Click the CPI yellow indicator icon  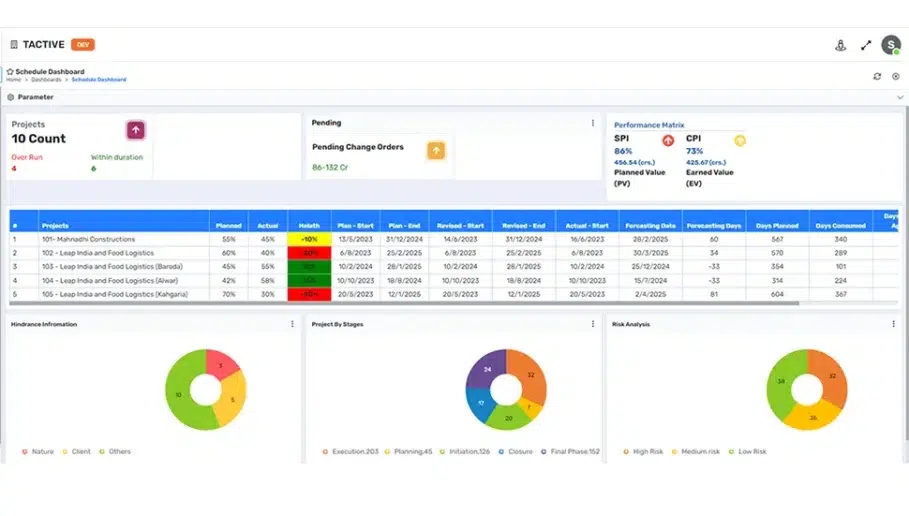pos(740,140)
